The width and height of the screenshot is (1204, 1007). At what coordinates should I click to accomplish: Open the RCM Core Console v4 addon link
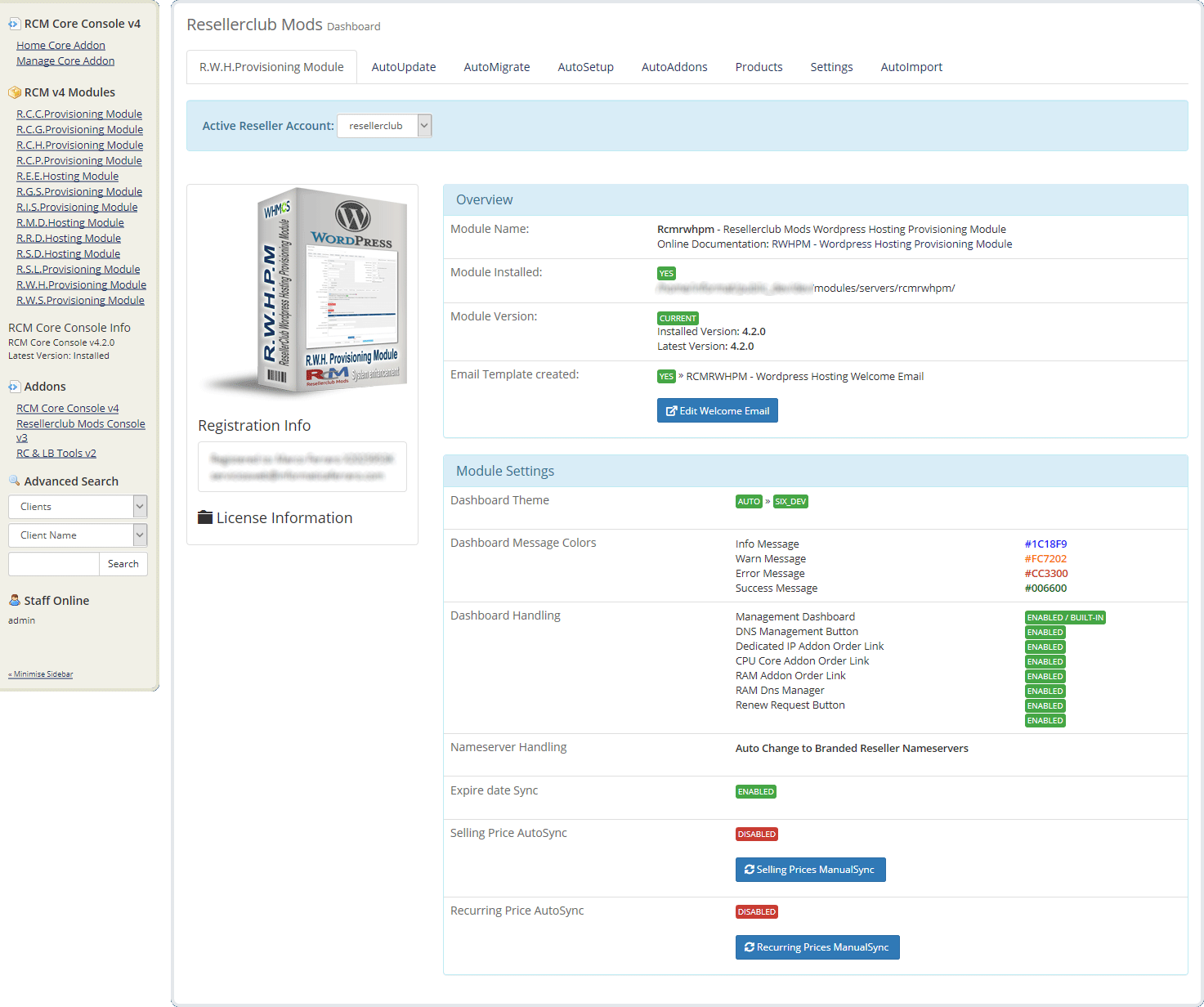[x=68, y=409]
